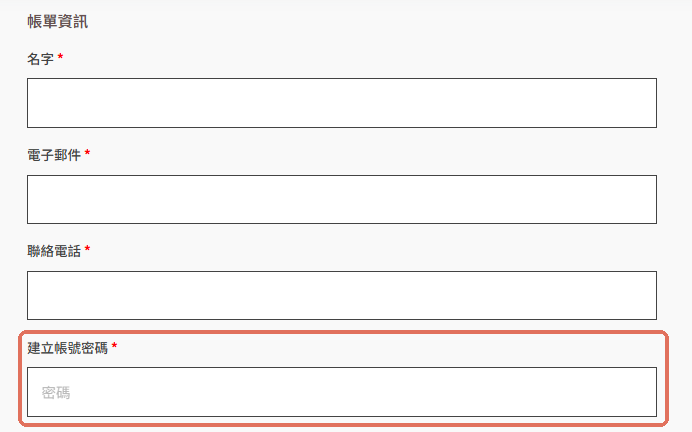692x432 pixels.
Task: Place the cursor in the contact phone box
Action: pos(342,295)
